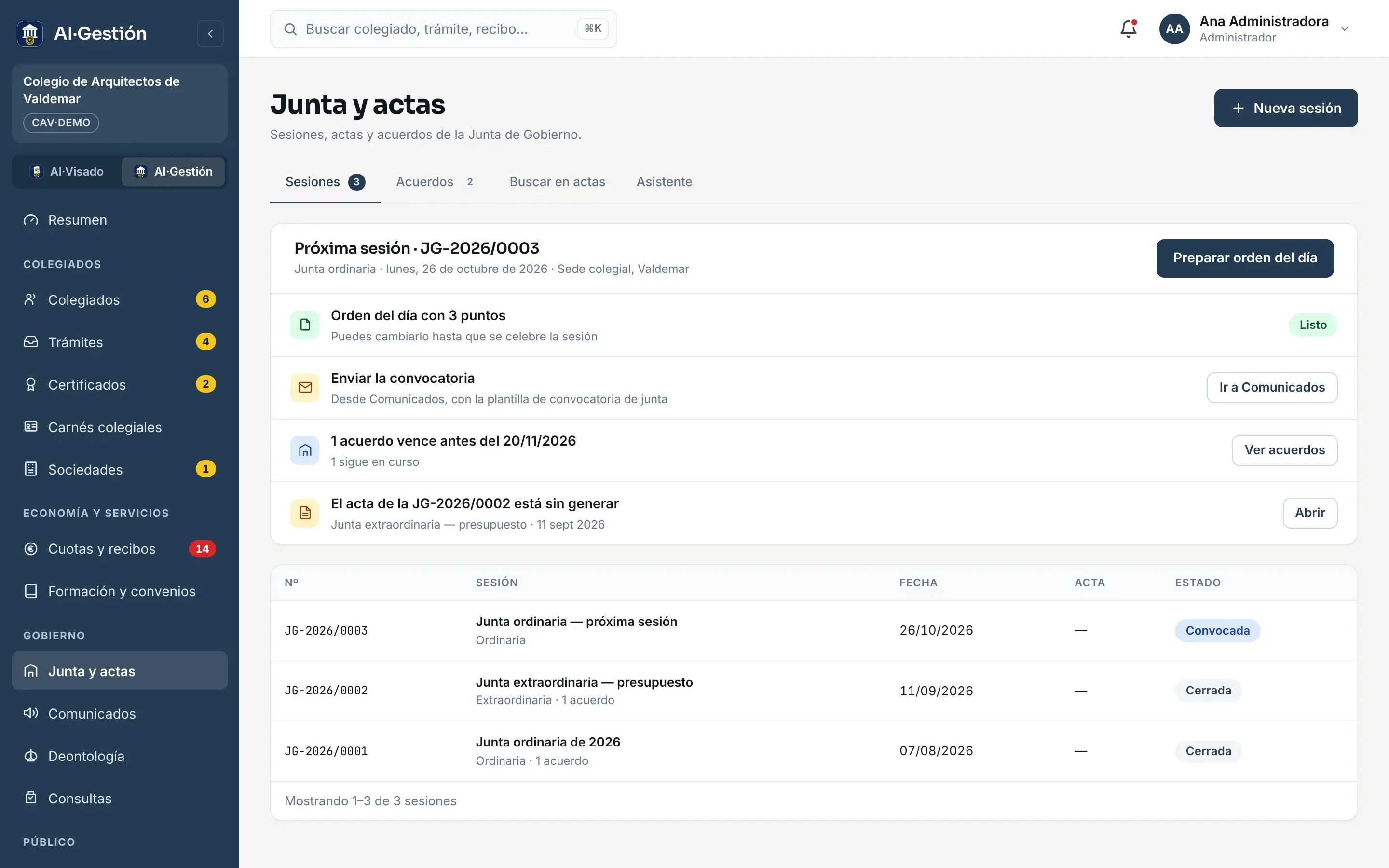1389x868 pixels.
Task: Click the Cuotas y recibos euro icon
Action: click(x=30, y=549)
